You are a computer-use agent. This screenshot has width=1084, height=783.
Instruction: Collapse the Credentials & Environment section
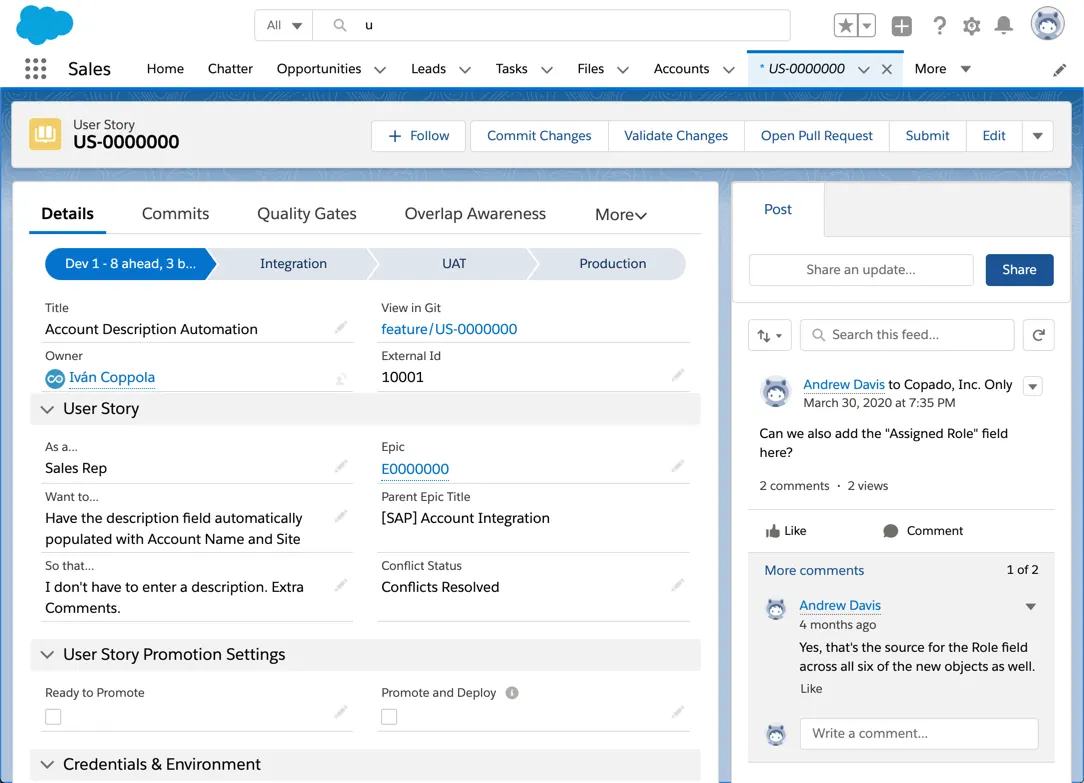(x=47, y=764)
